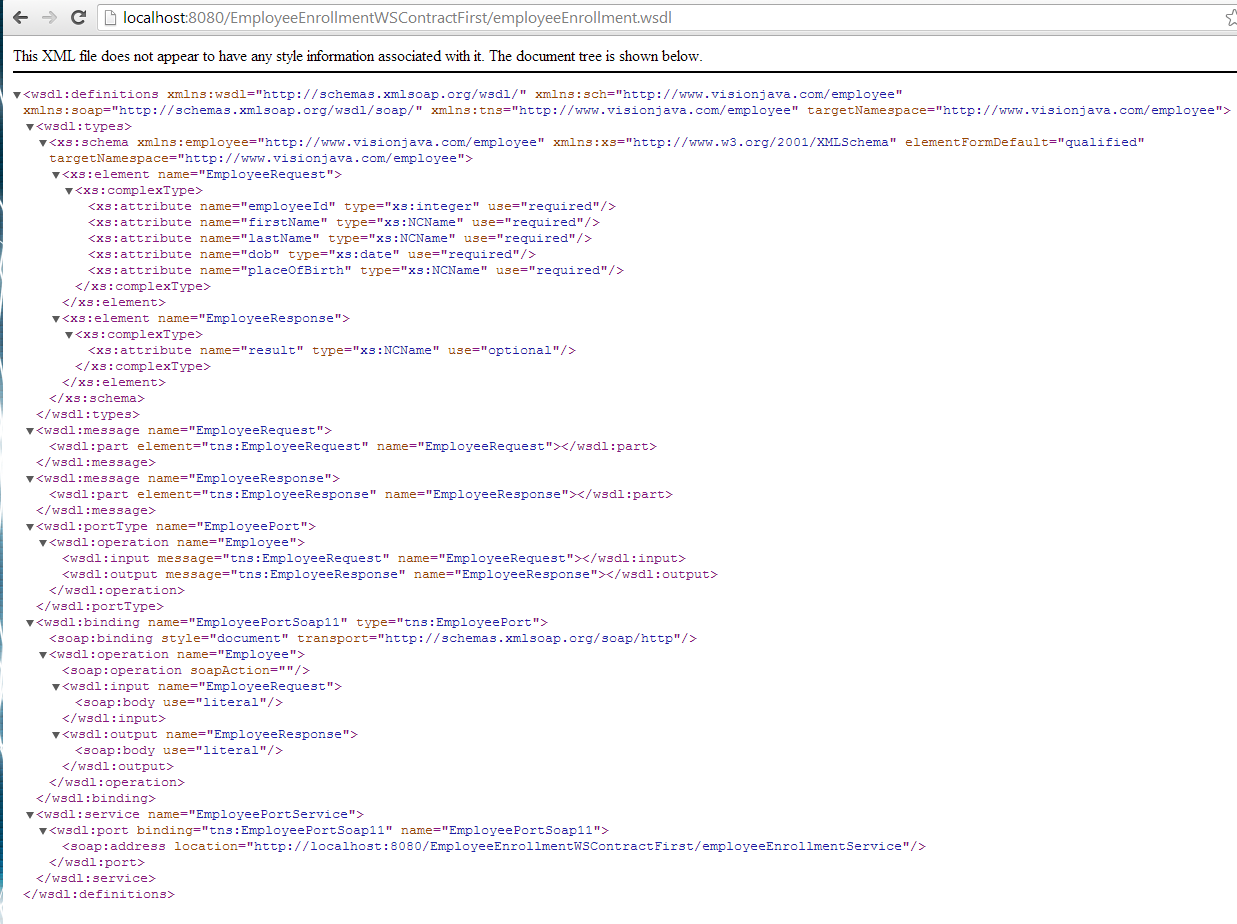This screenshot has height=924, width=1237.
Task: Collapse wsdl:output EmployeeResponse inside binding
Action: (56, 735)
